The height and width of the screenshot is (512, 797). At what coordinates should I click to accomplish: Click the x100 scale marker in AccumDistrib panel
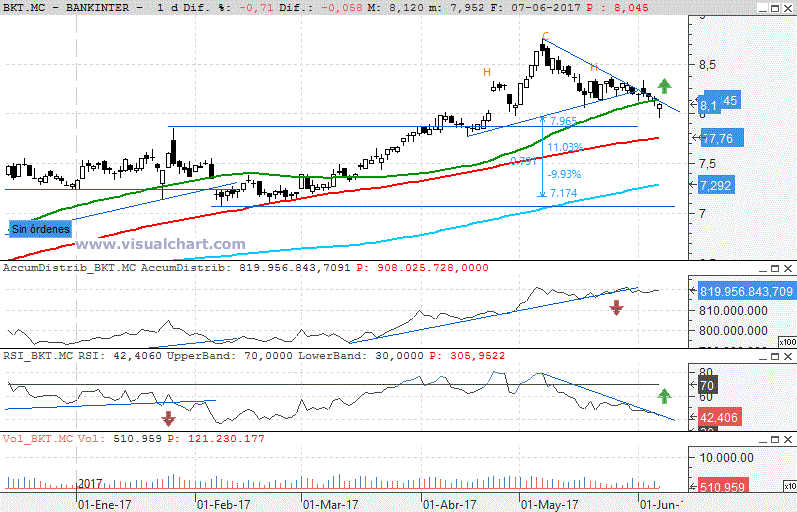pyautogui.click(x=787, y=342)
